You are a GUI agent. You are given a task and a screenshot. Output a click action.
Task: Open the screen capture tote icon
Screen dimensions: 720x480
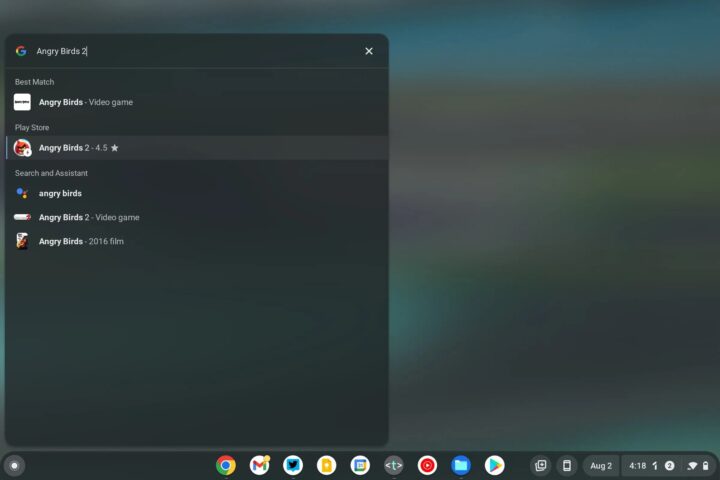[x=541, y=465]
